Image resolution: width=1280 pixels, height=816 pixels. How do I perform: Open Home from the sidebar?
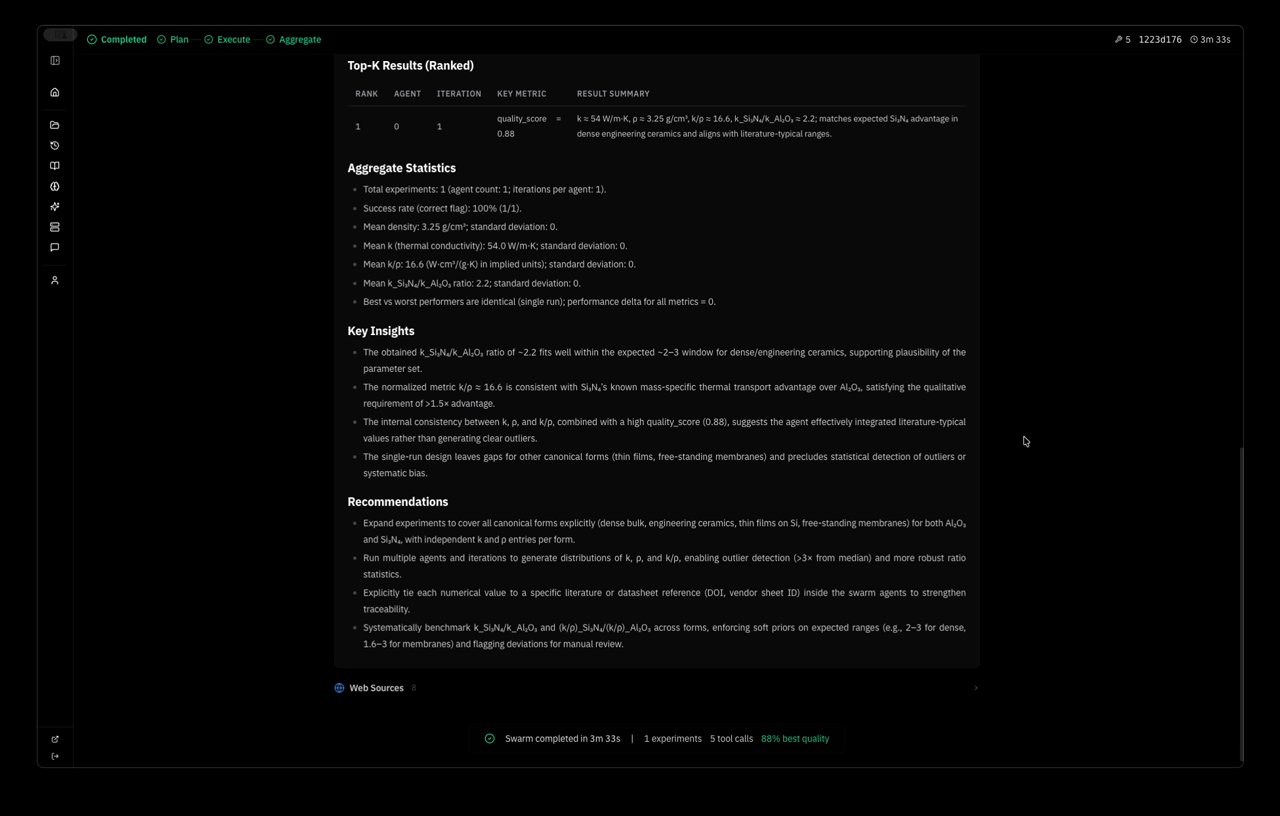tap(55, 91)
